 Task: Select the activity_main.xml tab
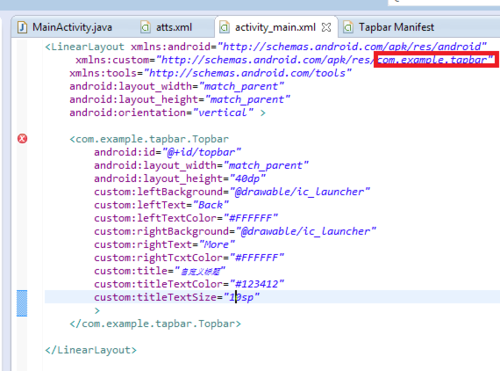tap(275, 27)
